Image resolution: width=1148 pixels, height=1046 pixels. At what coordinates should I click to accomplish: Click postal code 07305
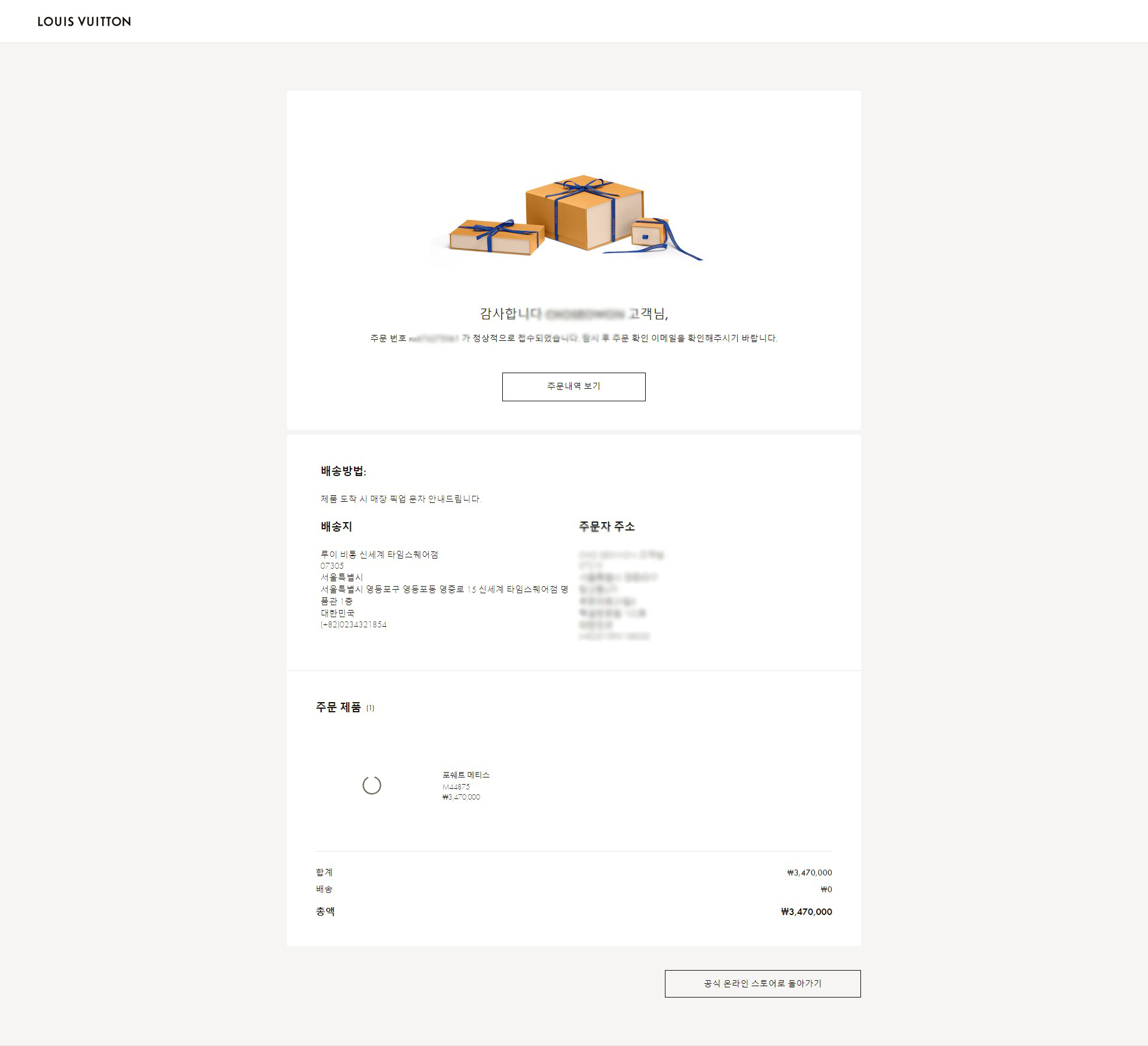tap(332, 566)
